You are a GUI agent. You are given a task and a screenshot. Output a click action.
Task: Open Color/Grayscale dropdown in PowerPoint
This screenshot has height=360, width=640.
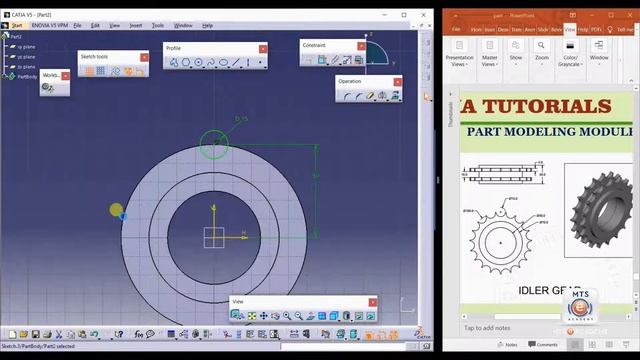click(570, 55)
